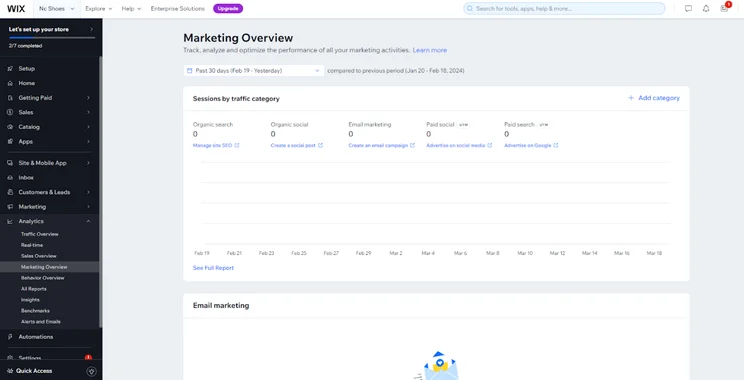Click Enterprise Solutions link
Image resolution: width=744 pixels, height=380 pixels.
pyautogui.click(x=177, y=9)
